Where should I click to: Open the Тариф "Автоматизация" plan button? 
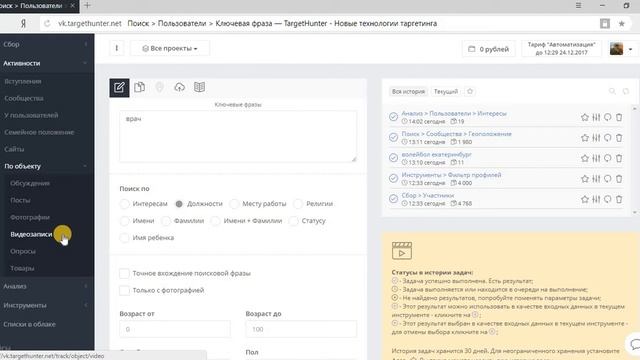pos(562,49)
